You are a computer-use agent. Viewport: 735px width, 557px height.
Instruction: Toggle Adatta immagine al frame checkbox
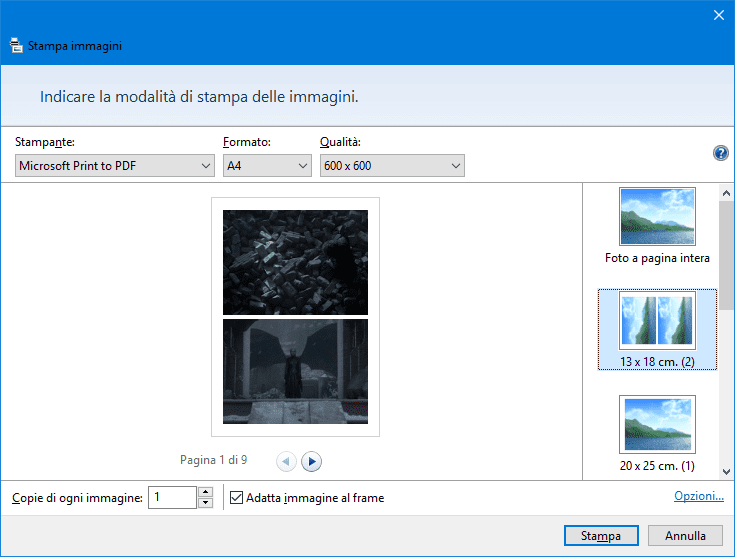pos(237,497)
